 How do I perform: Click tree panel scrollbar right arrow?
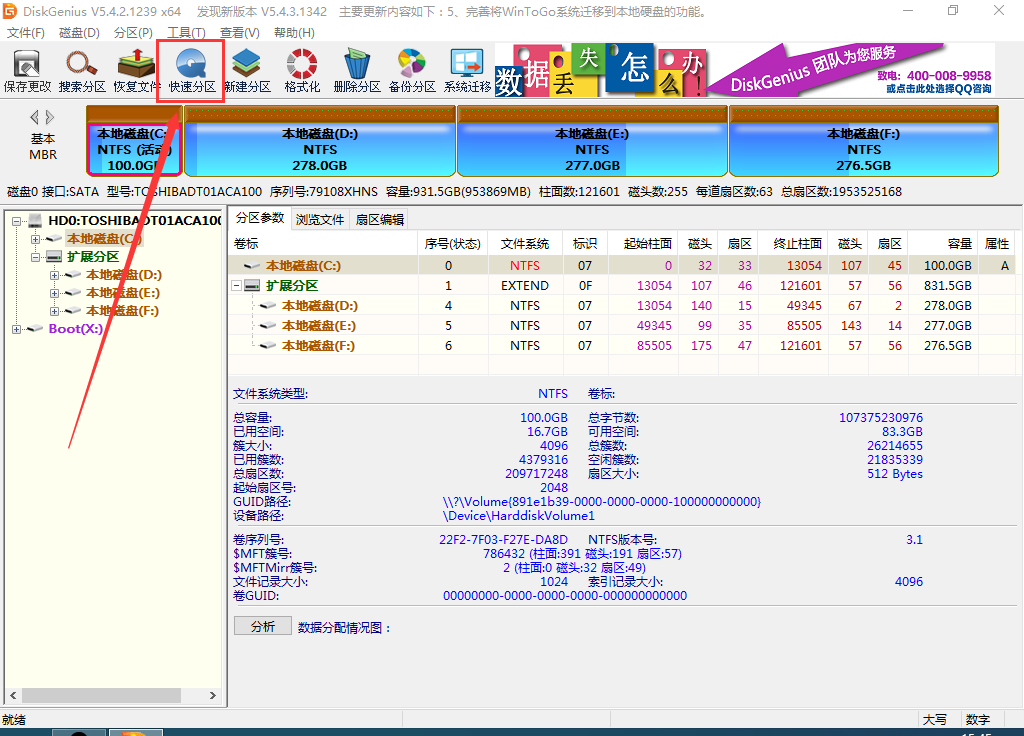coord(212,696)
